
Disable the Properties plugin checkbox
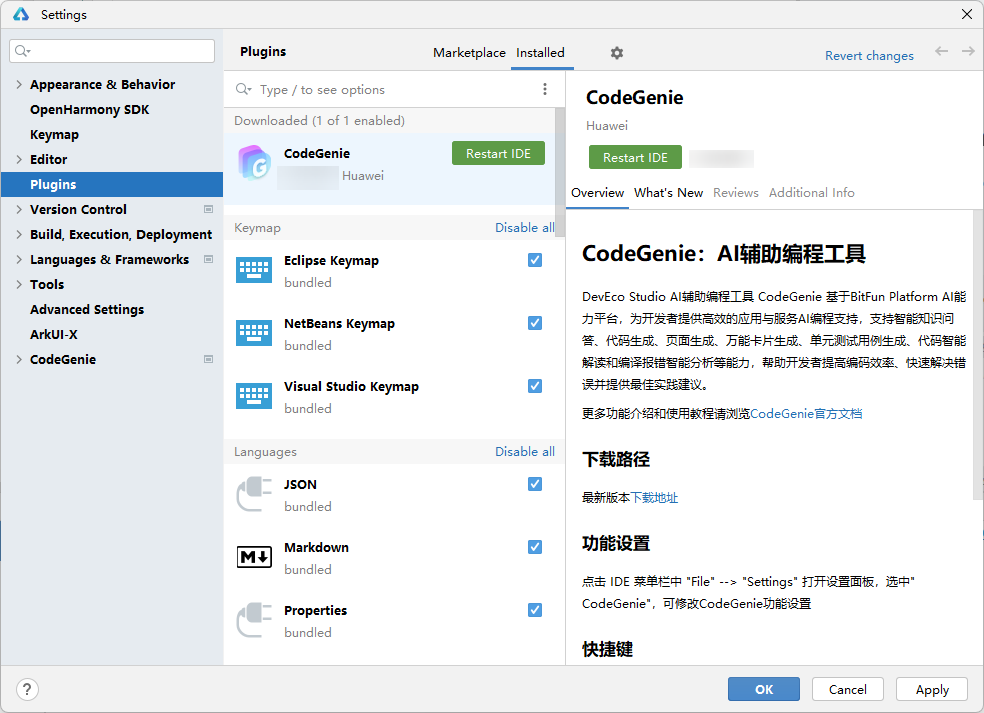535,610
